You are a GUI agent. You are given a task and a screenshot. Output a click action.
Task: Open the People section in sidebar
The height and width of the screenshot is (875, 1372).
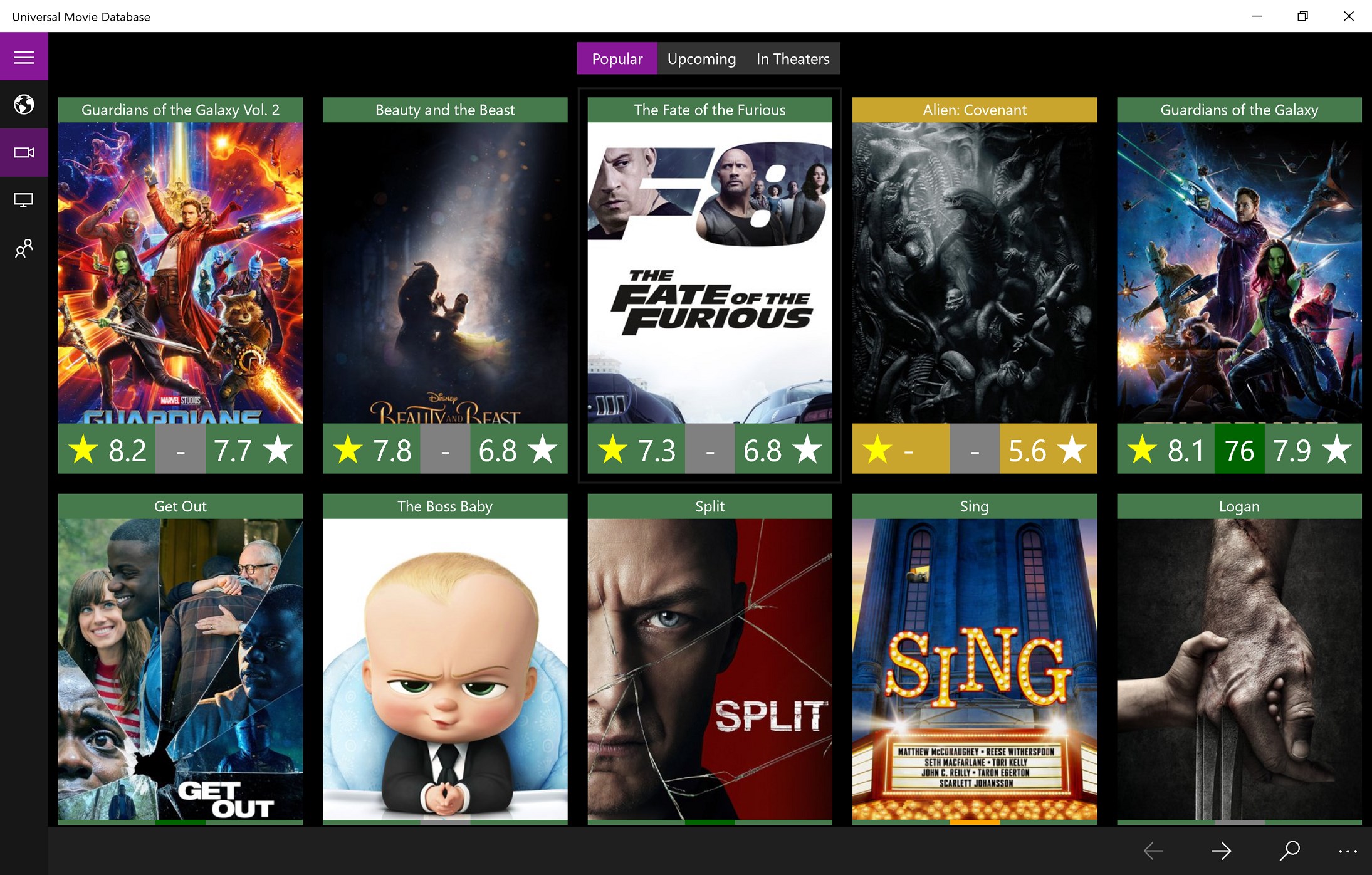point(24,248)
